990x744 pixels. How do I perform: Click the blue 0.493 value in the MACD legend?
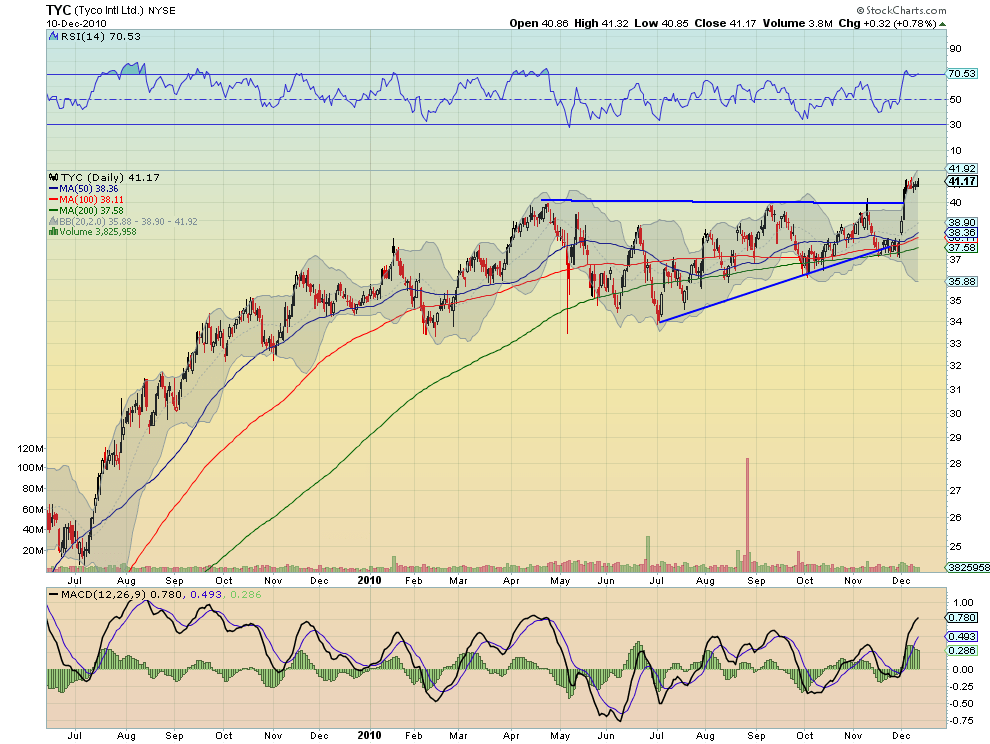(206, 594)
